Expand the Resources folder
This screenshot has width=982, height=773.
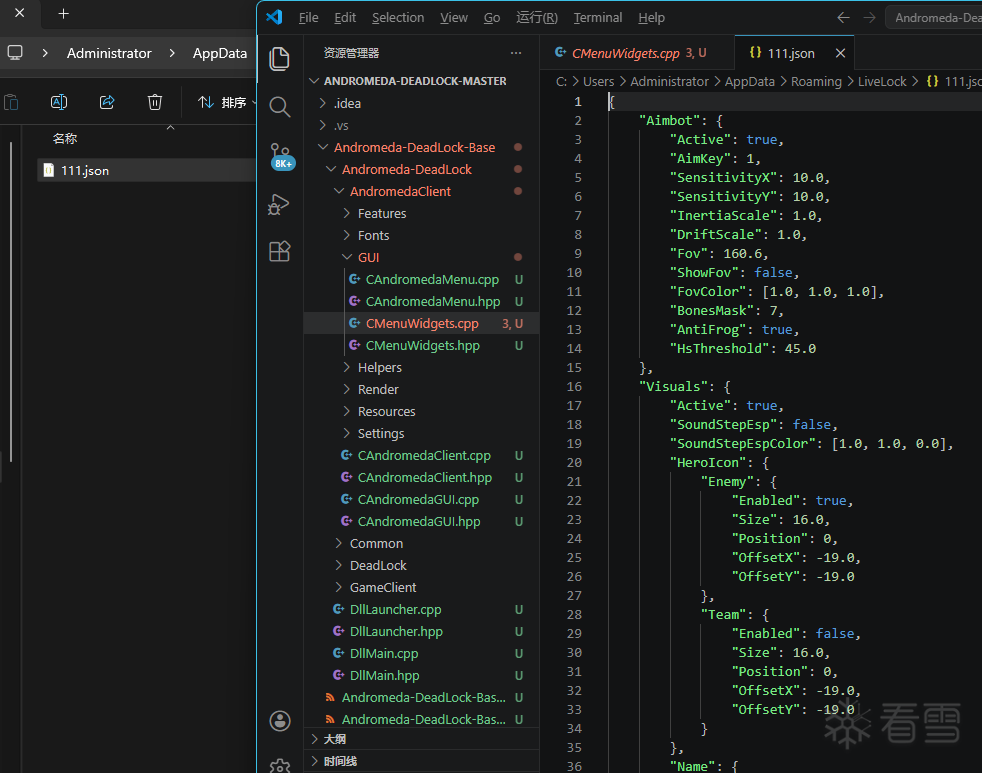click(x=421, y=412)
